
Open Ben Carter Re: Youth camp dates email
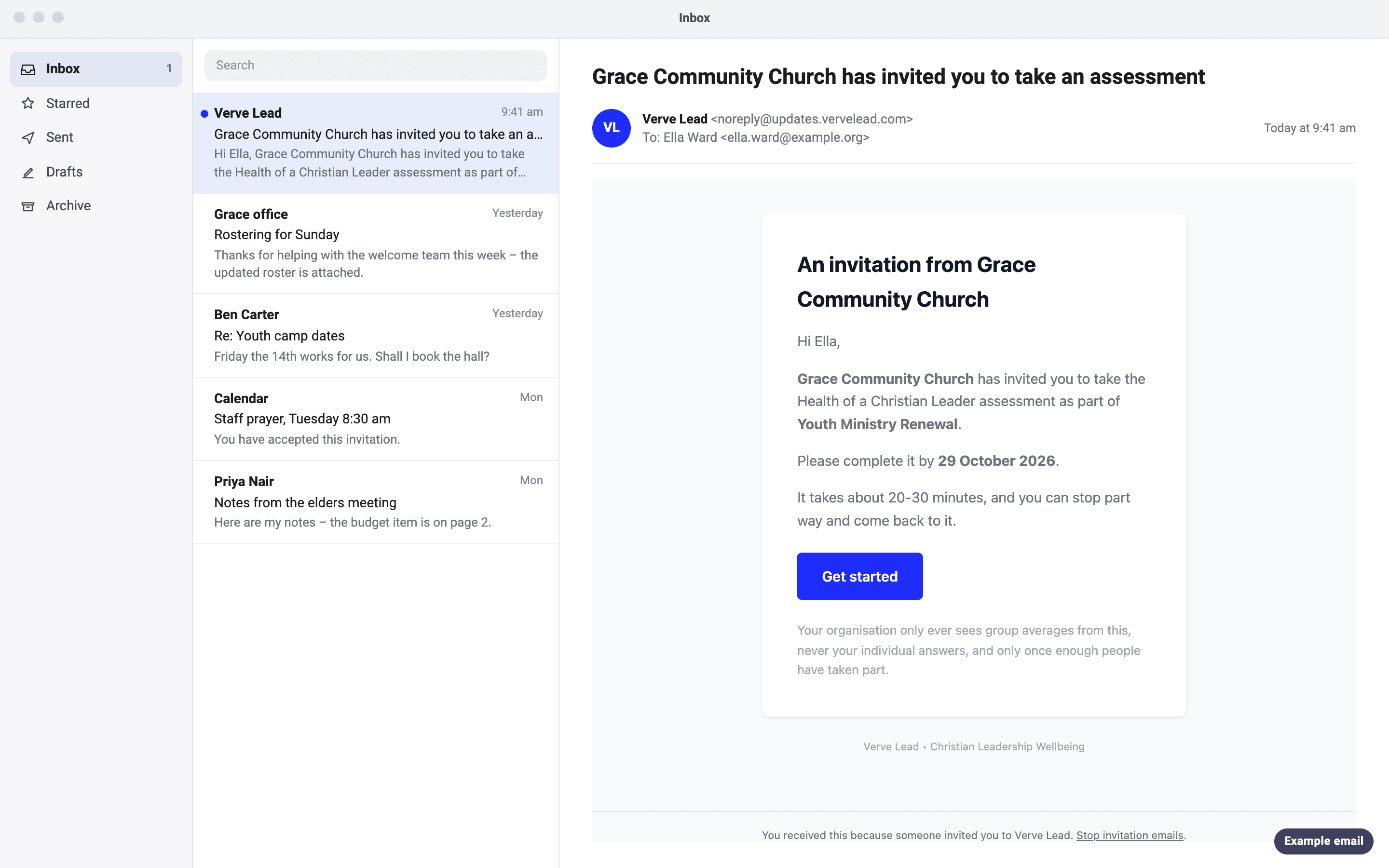click(x=375, y=336)
